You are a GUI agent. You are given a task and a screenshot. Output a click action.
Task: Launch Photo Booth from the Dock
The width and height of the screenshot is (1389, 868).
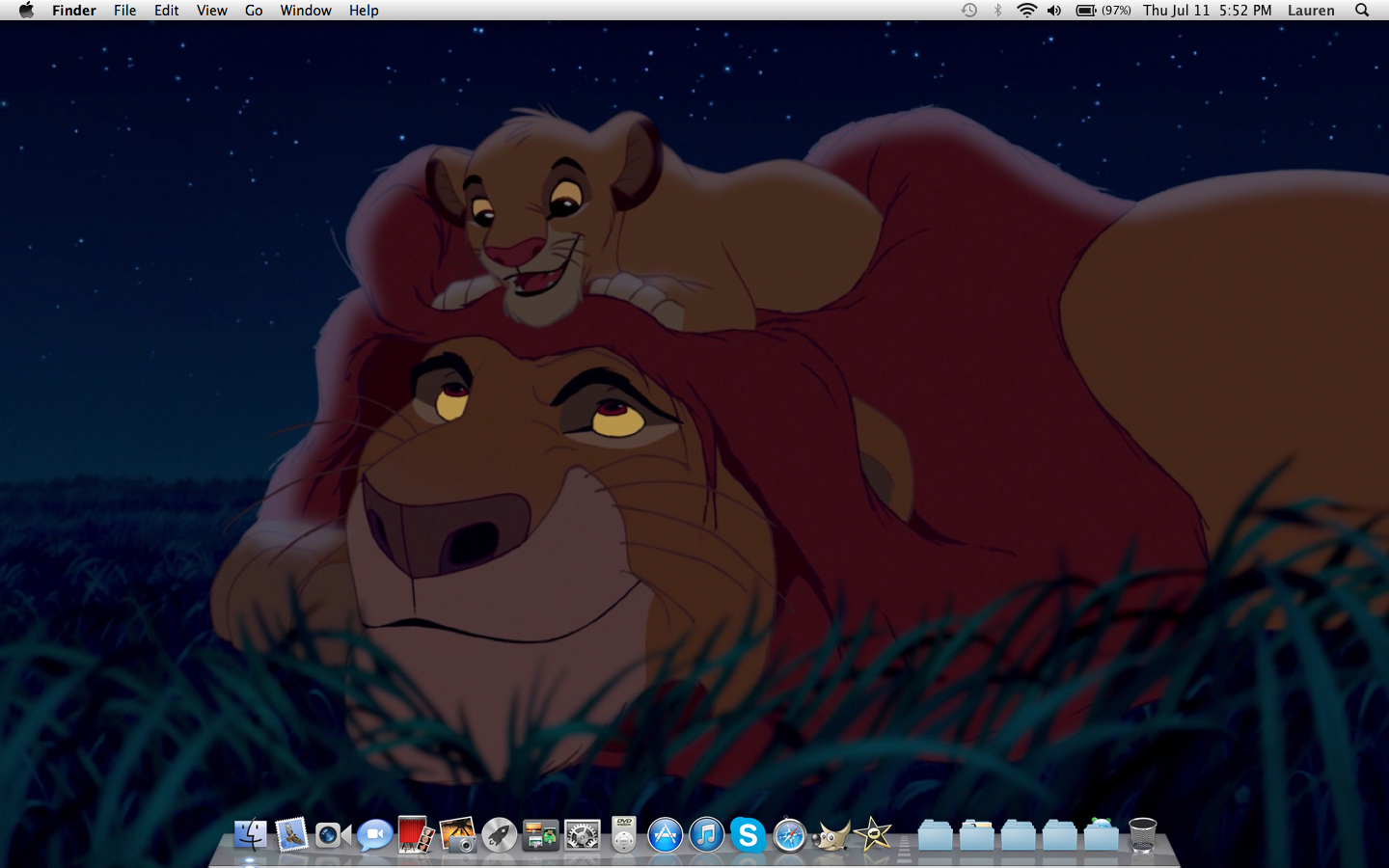(x=416, y=834)
